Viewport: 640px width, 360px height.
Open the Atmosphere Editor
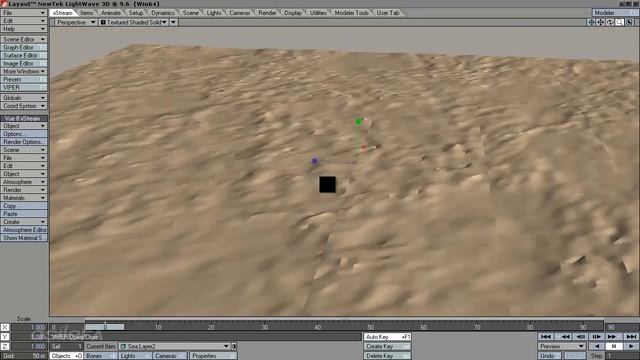tap(24, 230)
